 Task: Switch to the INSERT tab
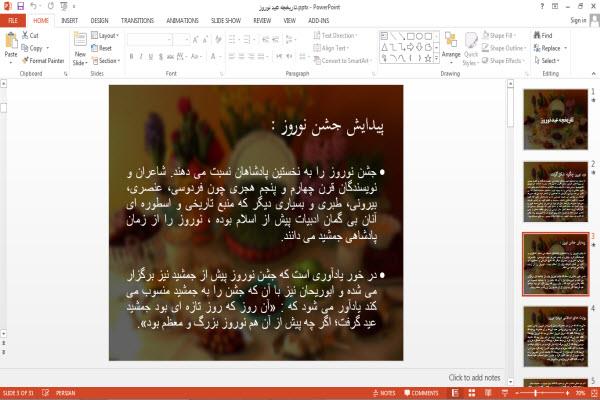click(69, 20)
